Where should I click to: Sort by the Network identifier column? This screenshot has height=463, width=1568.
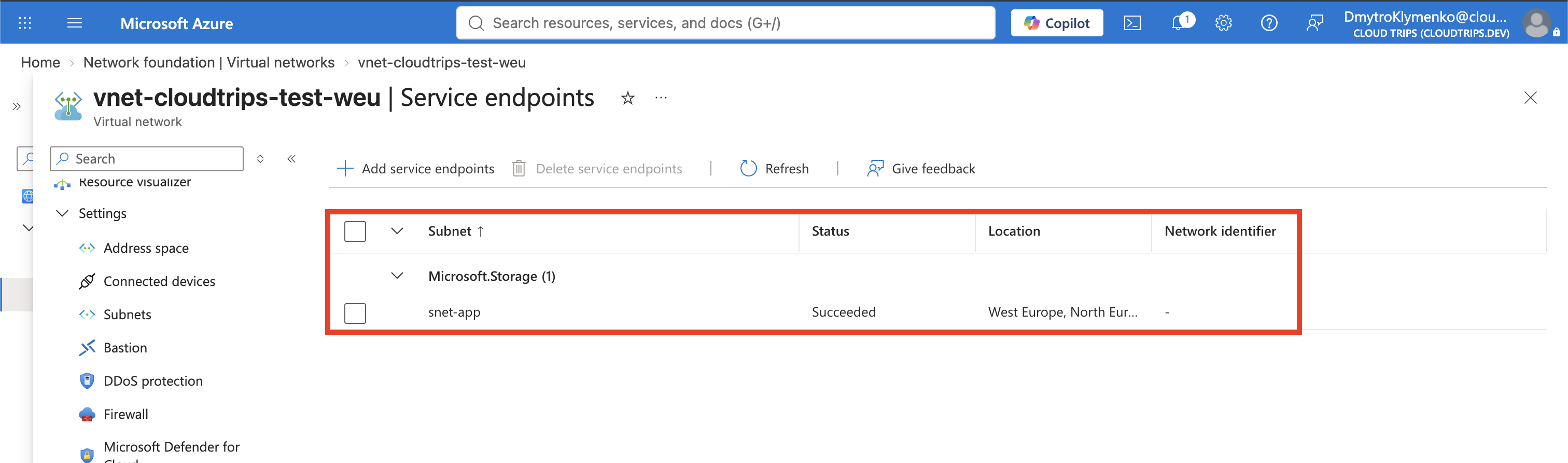tap(1220, 231)
